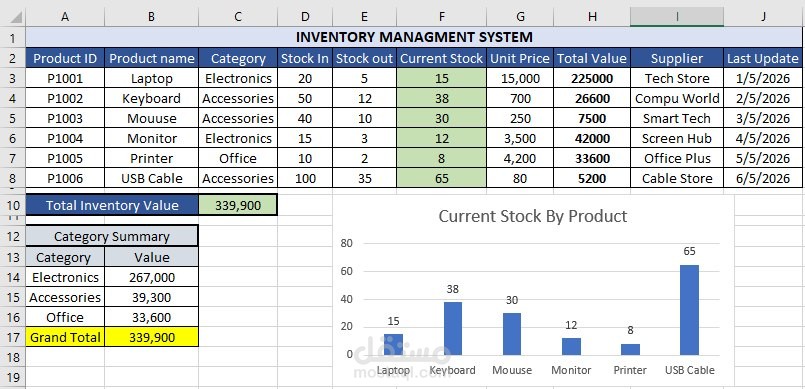805x389 pixels.
Task: Select the USB Cable table cell
Action: [x=151, y=179]
